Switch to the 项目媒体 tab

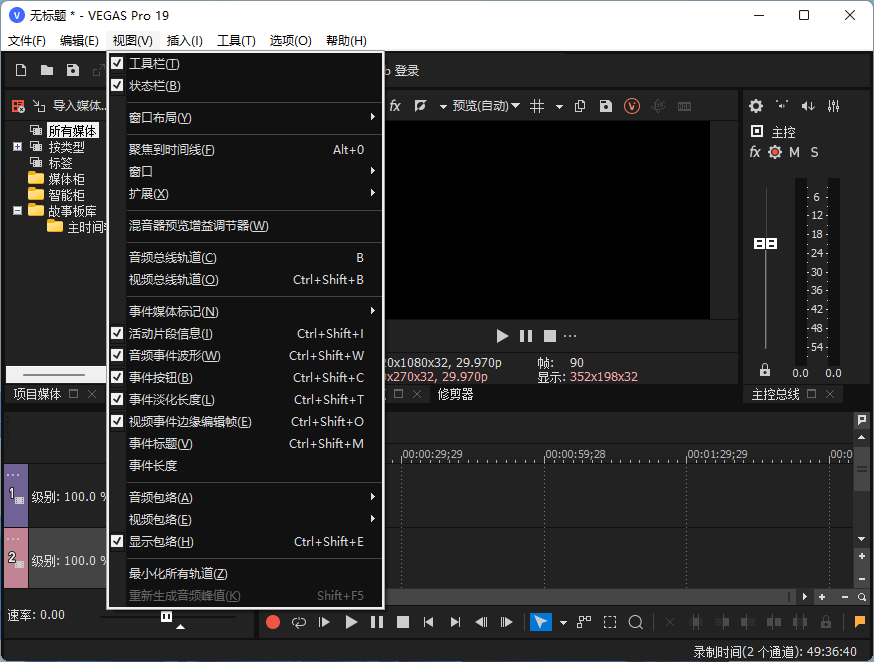coord(37,394)
